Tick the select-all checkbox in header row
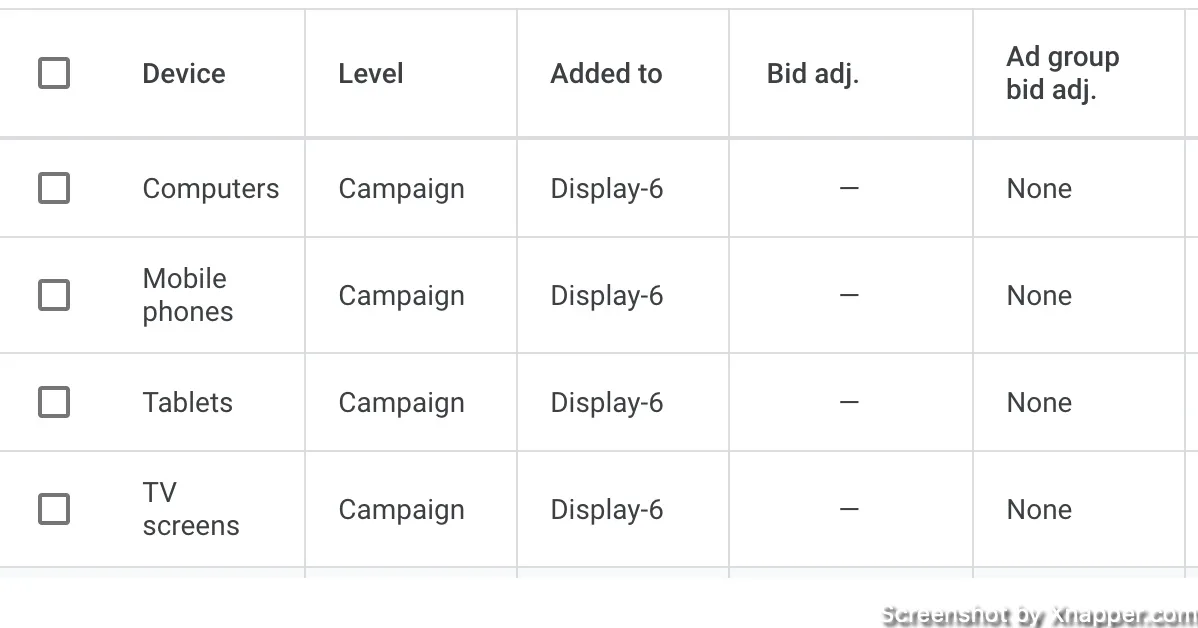The height and width of the screenshot is (628, 1198). point(54,73)
